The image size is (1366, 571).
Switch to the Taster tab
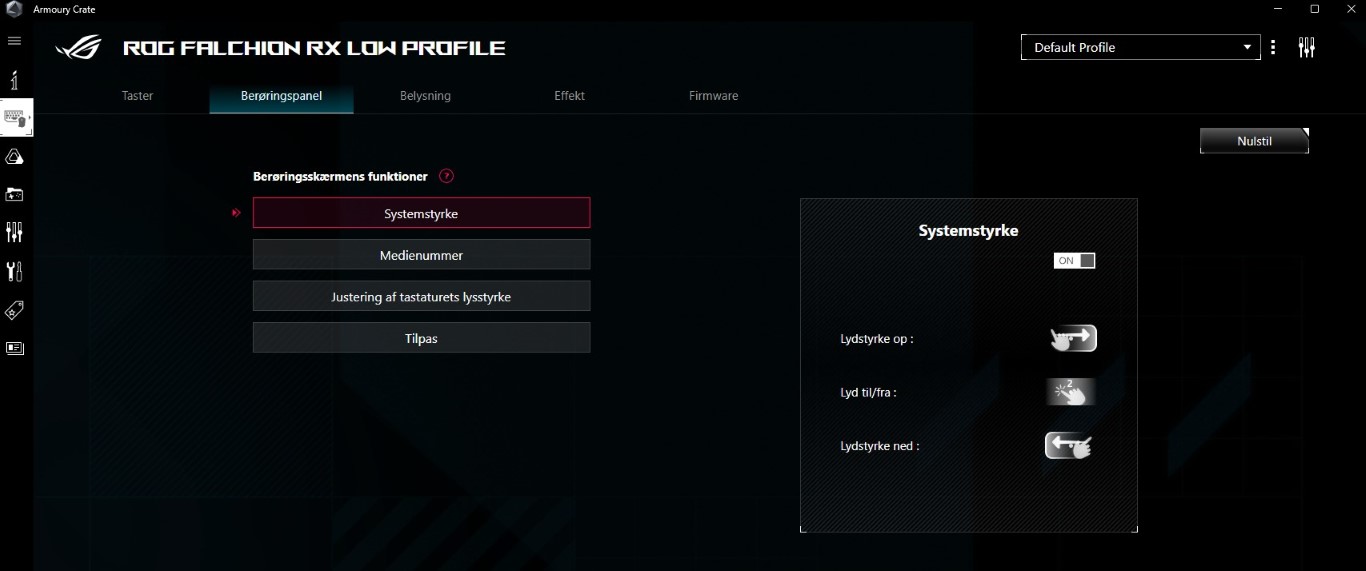[x=138, y=96]
